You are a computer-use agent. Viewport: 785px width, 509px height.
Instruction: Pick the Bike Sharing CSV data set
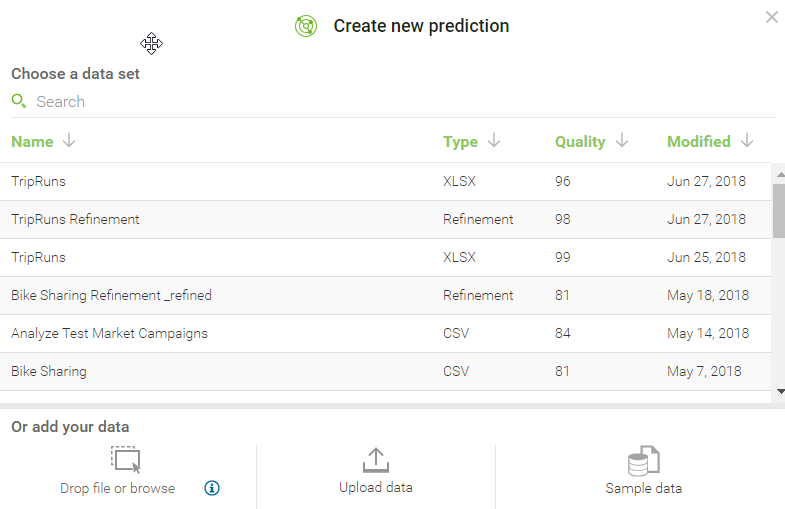pyautogui.click(x=49, y=371)
